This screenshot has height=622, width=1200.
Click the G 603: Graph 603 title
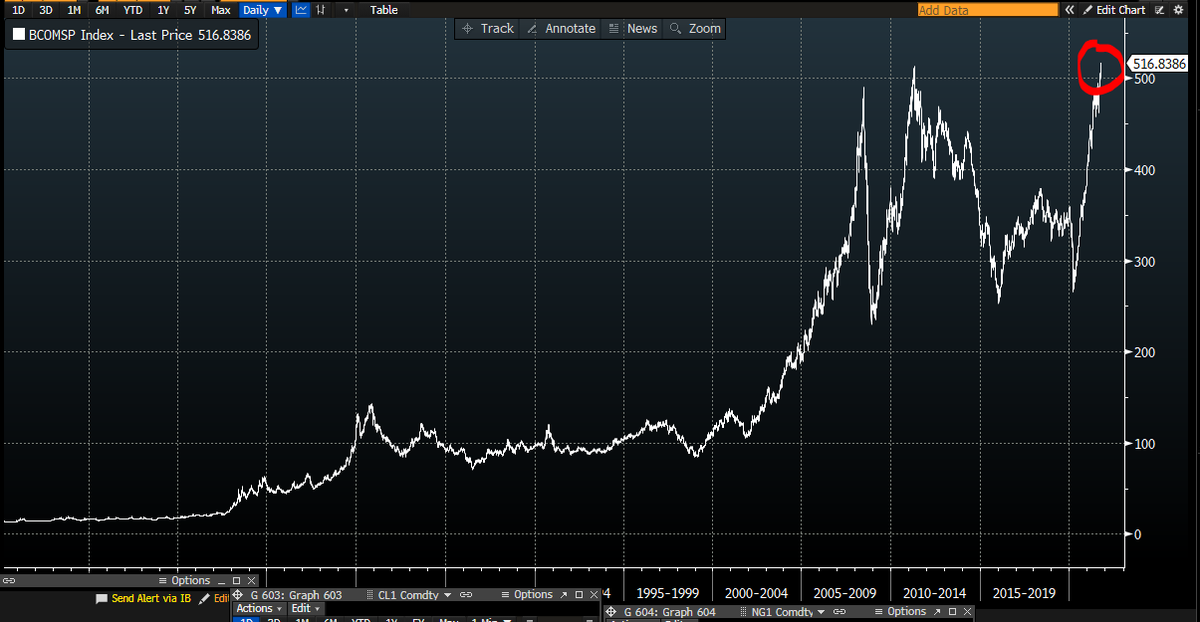296,595
